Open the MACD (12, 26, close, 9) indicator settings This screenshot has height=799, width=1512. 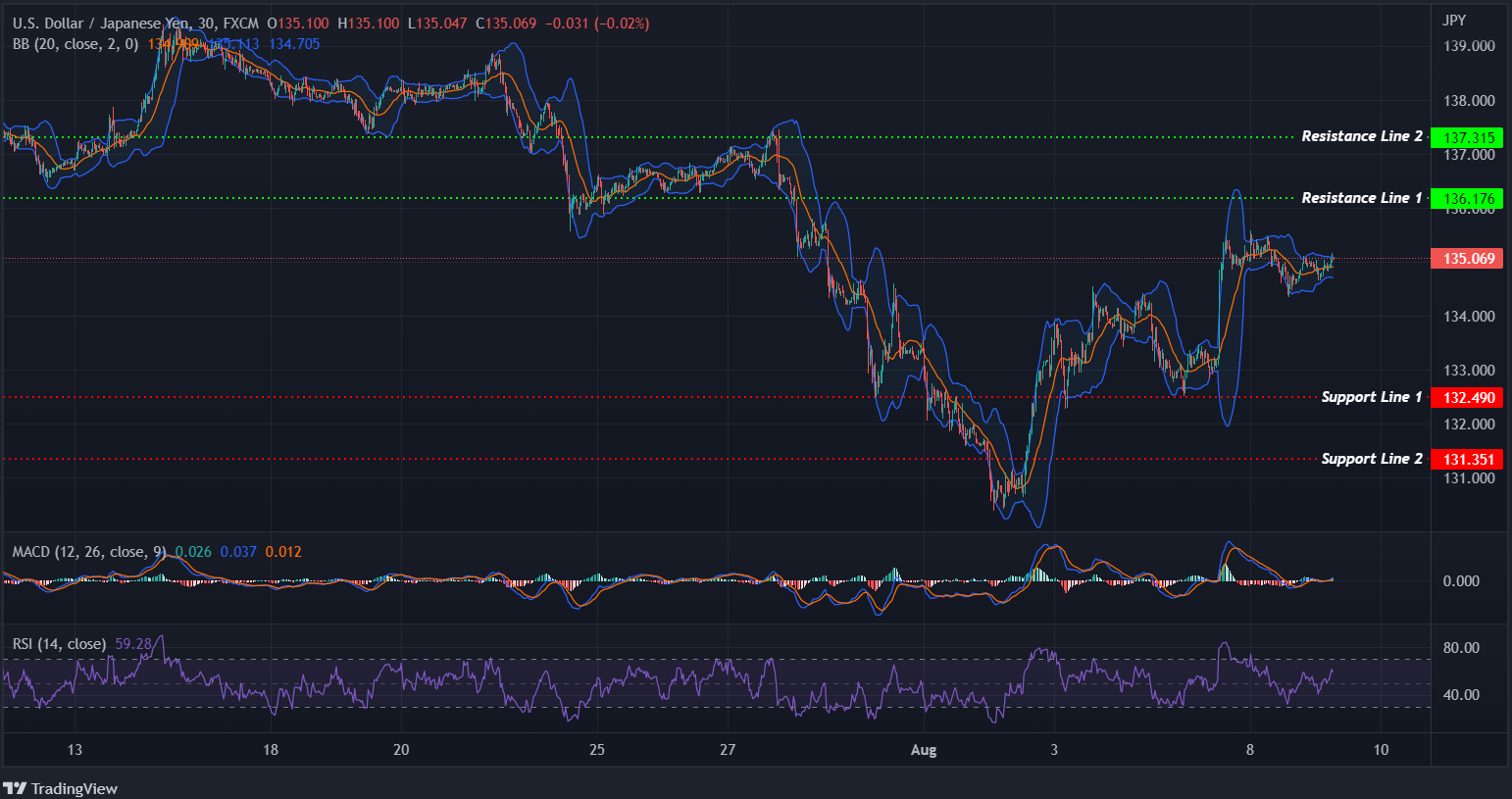pos(86,551)
